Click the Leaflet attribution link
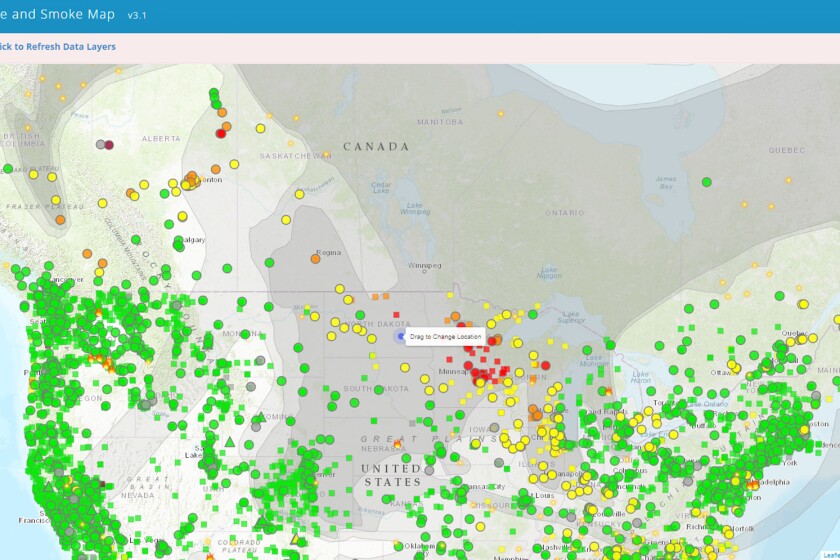Image resolution: width=840 pixels, height=560 pixels. 830,555
